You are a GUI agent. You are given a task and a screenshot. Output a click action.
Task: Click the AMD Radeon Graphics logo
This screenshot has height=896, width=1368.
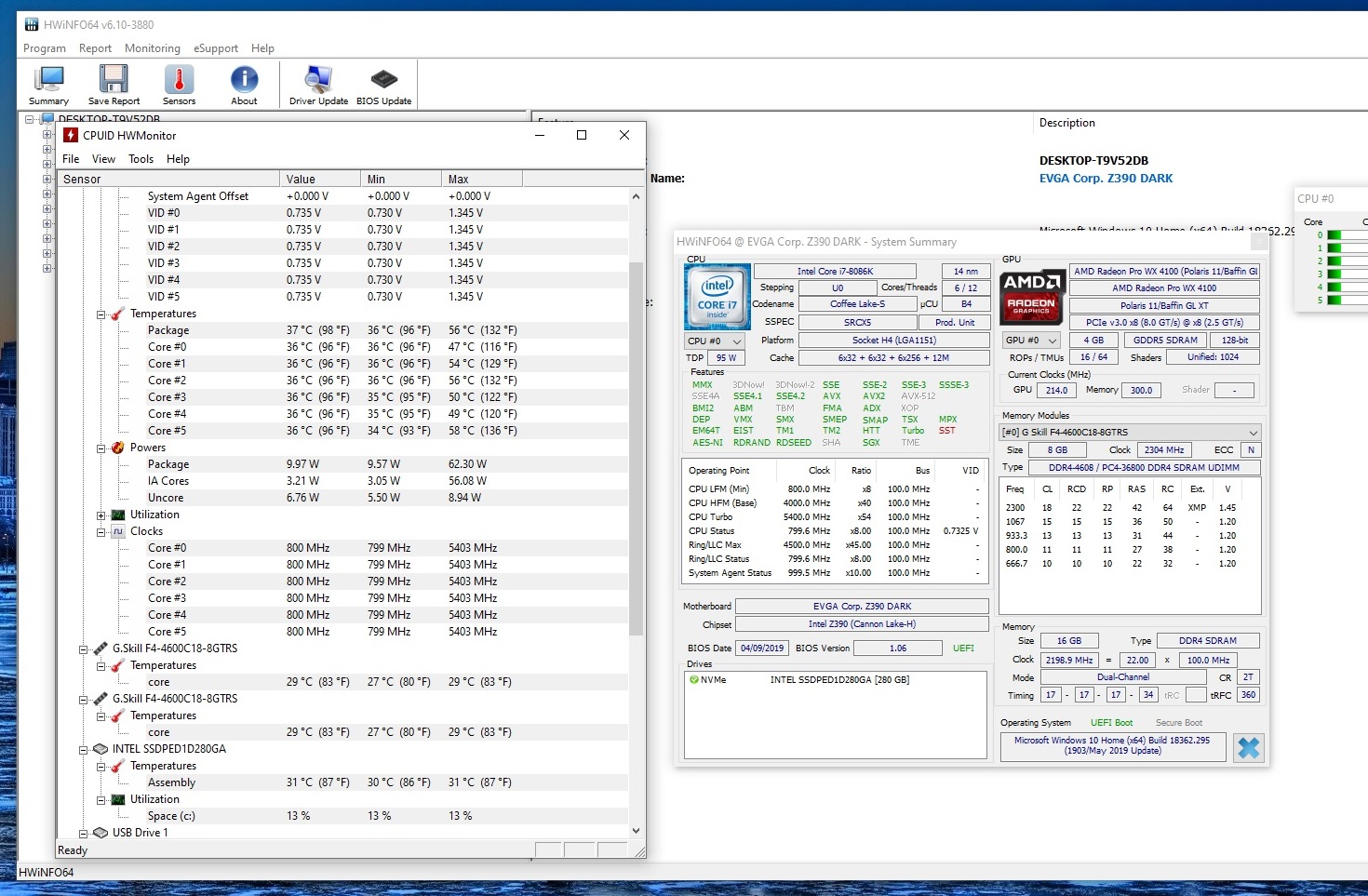tap(1031, 297)
